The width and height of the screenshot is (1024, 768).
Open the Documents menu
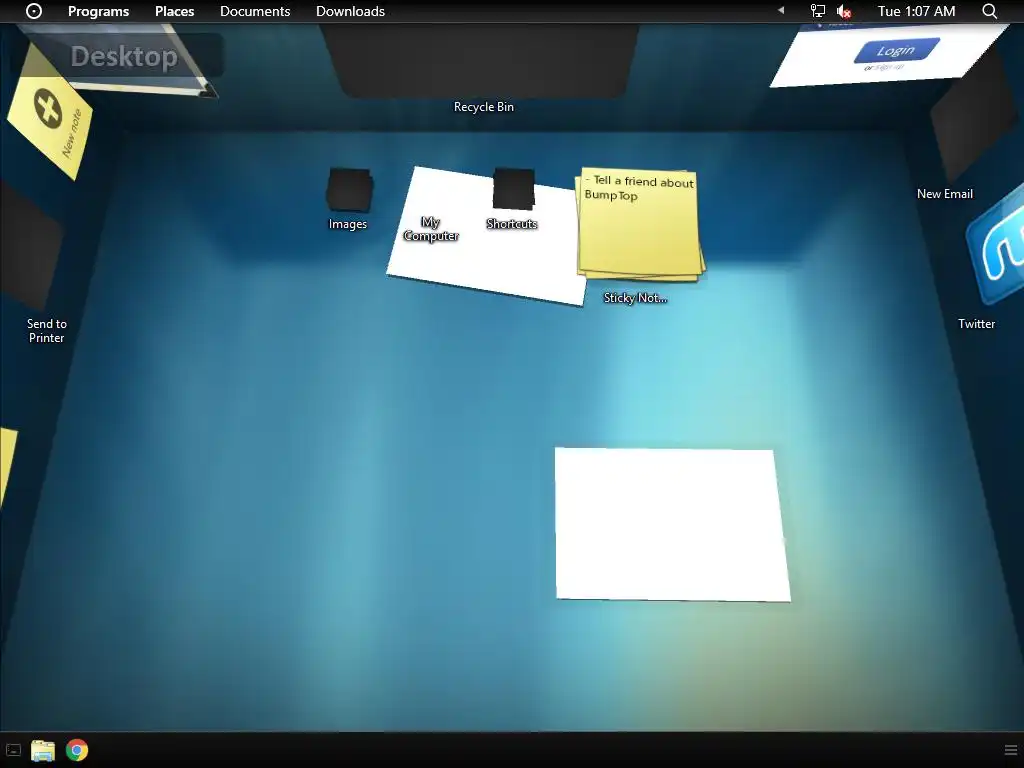point(255,11)
